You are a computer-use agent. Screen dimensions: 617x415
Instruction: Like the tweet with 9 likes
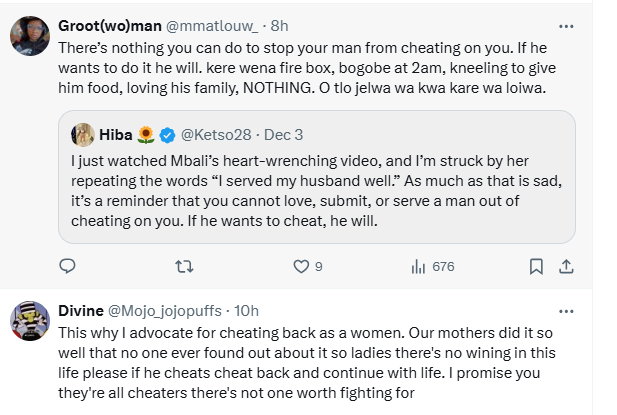300,266
